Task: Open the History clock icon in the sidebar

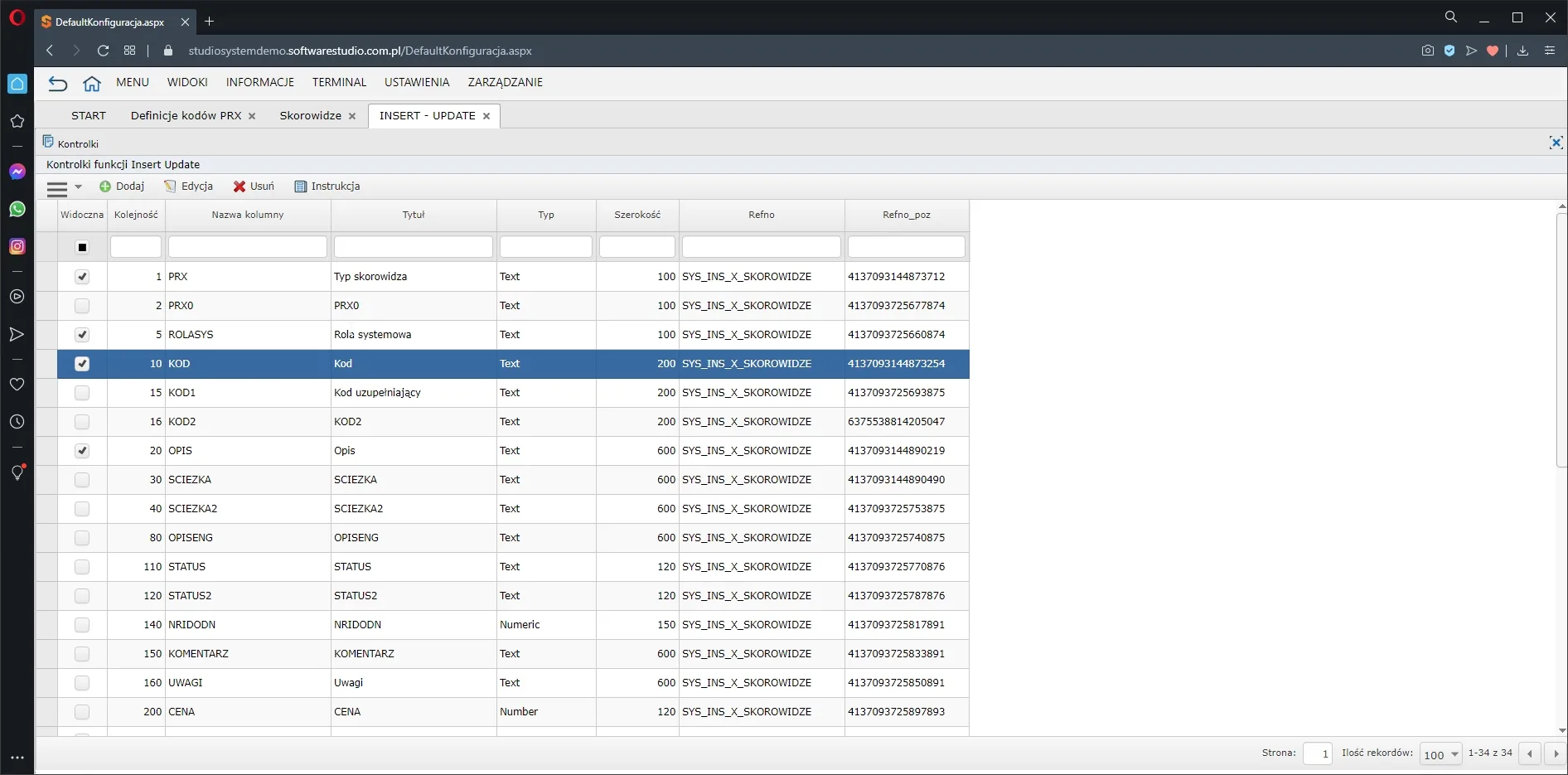Action: 17,422
